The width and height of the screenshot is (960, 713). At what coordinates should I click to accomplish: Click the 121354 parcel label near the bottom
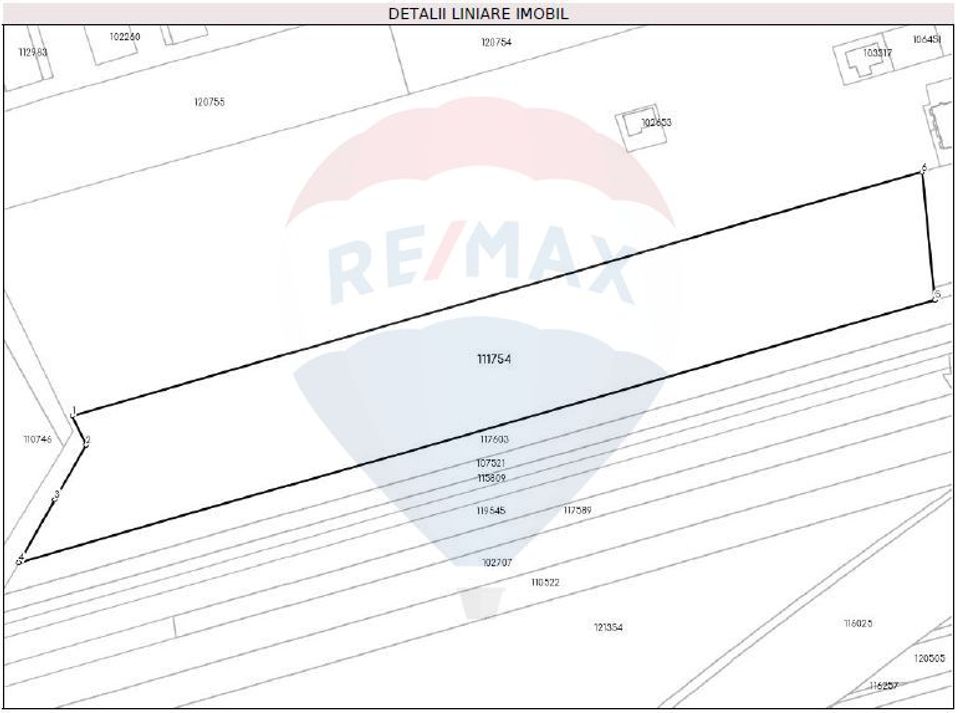[x=606, y=628]
